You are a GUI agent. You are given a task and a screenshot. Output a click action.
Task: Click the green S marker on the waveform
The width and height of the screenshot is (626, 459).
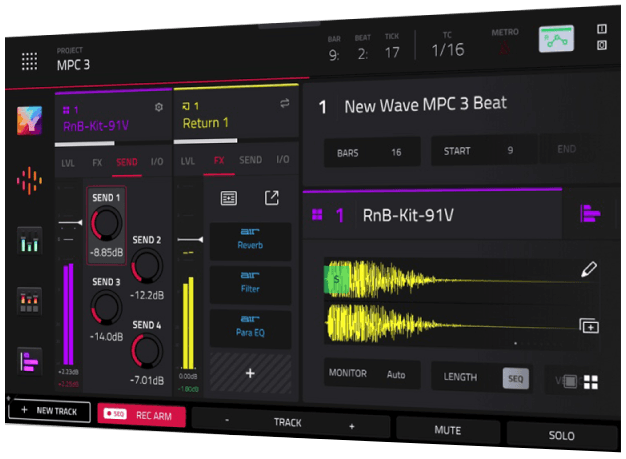337,279
